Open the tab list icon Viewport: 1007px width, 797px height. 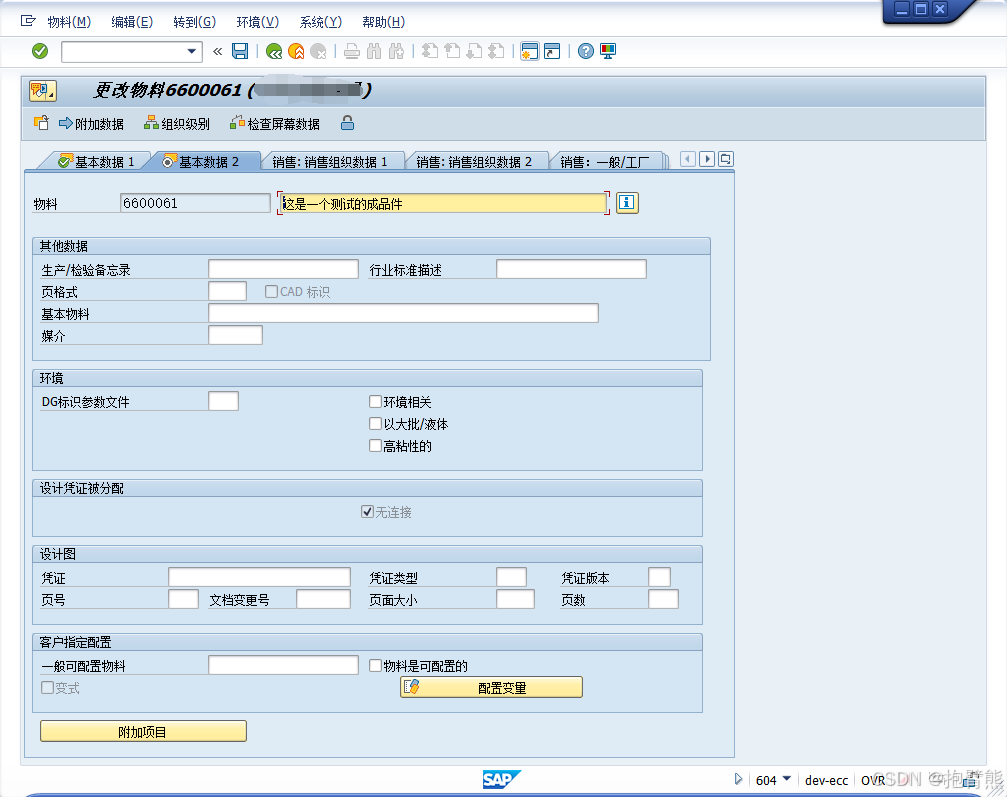726,159
